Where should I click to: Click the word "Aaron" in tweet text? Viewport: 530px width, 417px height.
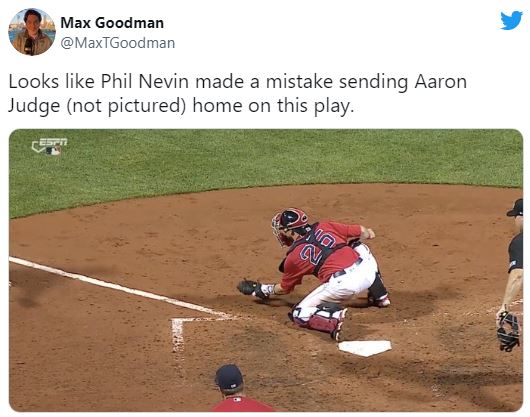(x=440, y=82)
